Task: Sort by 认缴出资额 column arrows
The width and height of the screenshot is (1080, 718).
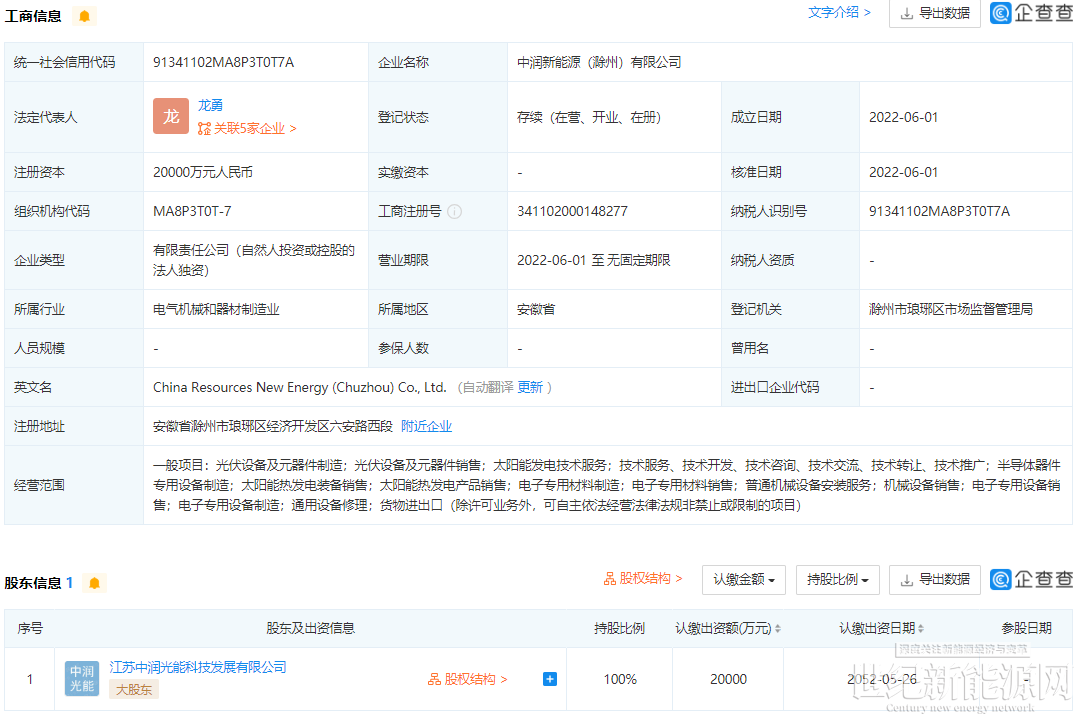Action: tap(778, 629)
